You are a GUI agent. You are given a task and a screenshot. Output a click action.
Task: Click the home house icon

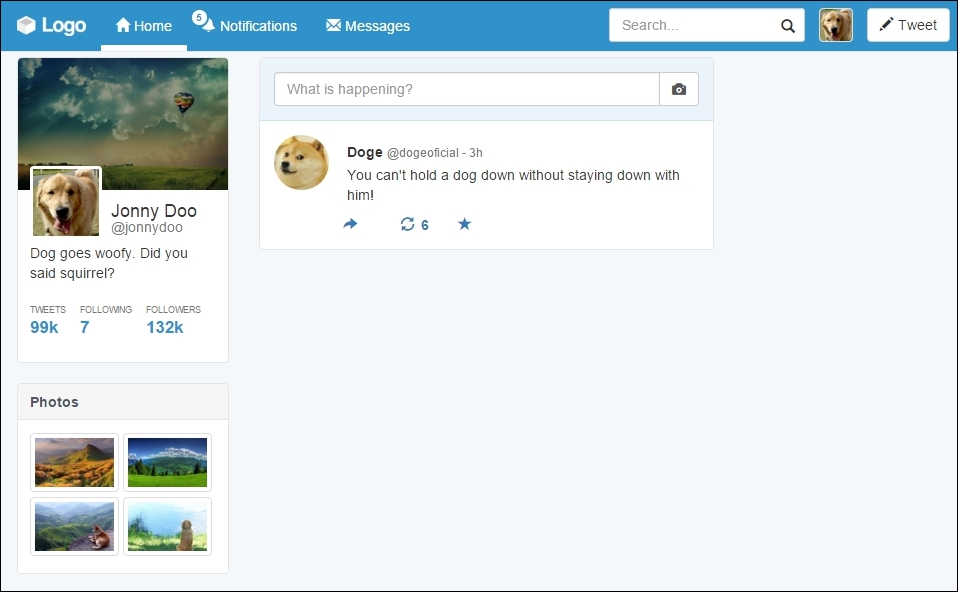[x=123, y=24]
